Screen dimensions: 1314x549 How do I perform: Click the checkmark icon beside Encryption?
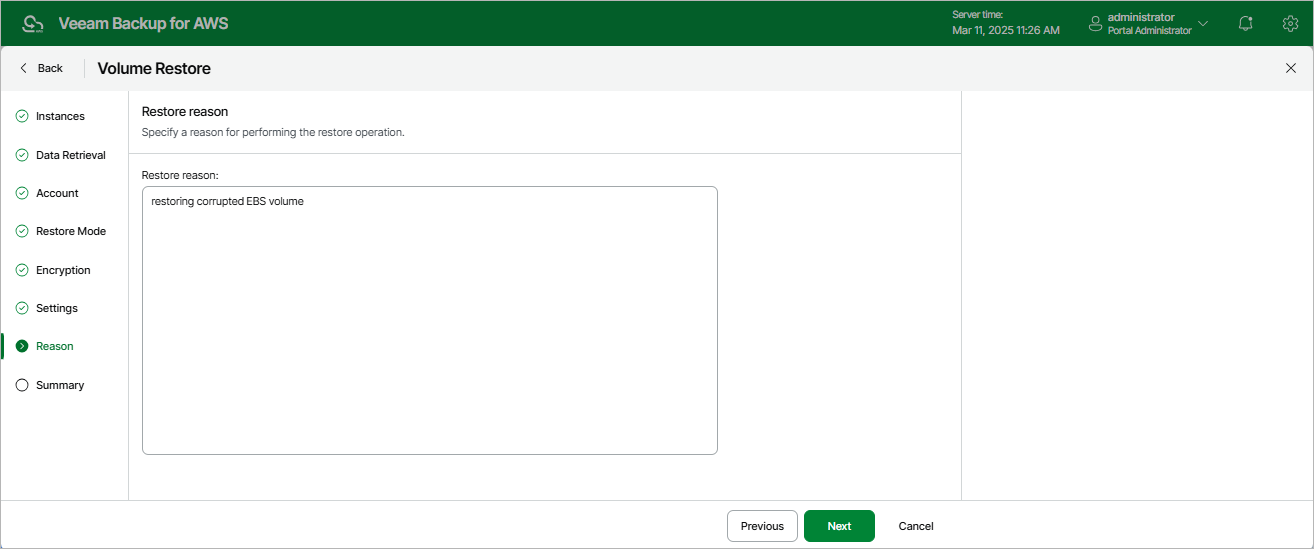click(x=22, y=270)
